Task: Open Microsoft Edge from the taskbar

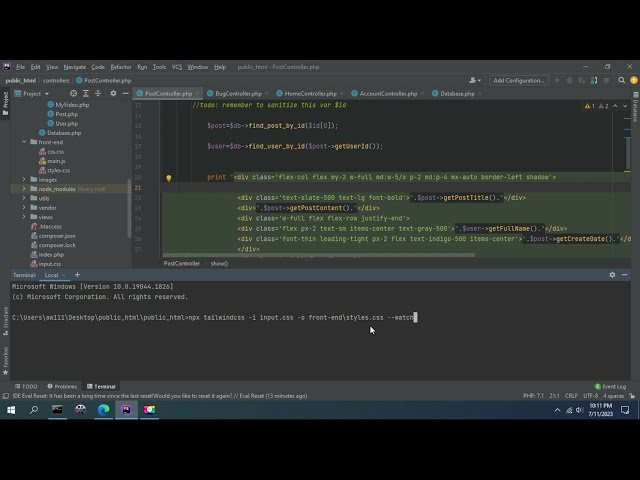Action: click(103, 410)
